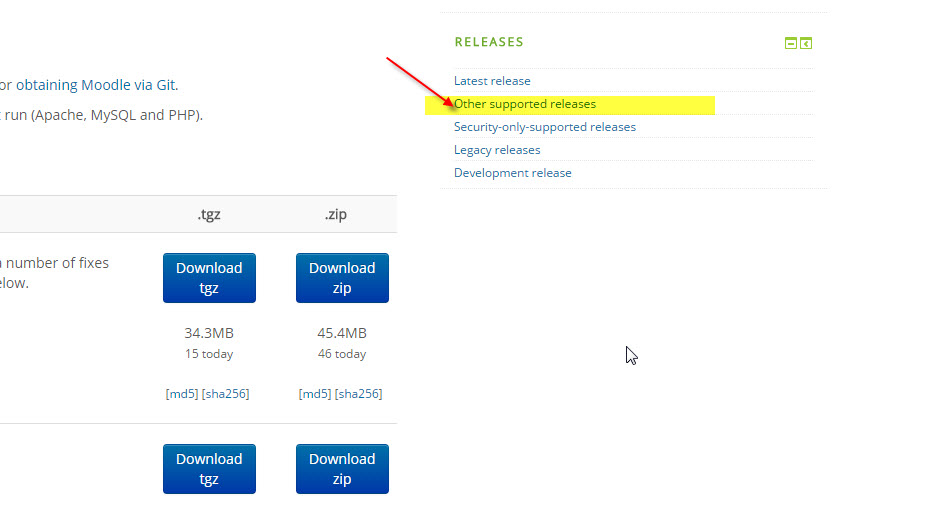Screen dimensions: 927x517
Task: Open sha256 checksum for the 34.3MB tgz
Action: point(225,394)
